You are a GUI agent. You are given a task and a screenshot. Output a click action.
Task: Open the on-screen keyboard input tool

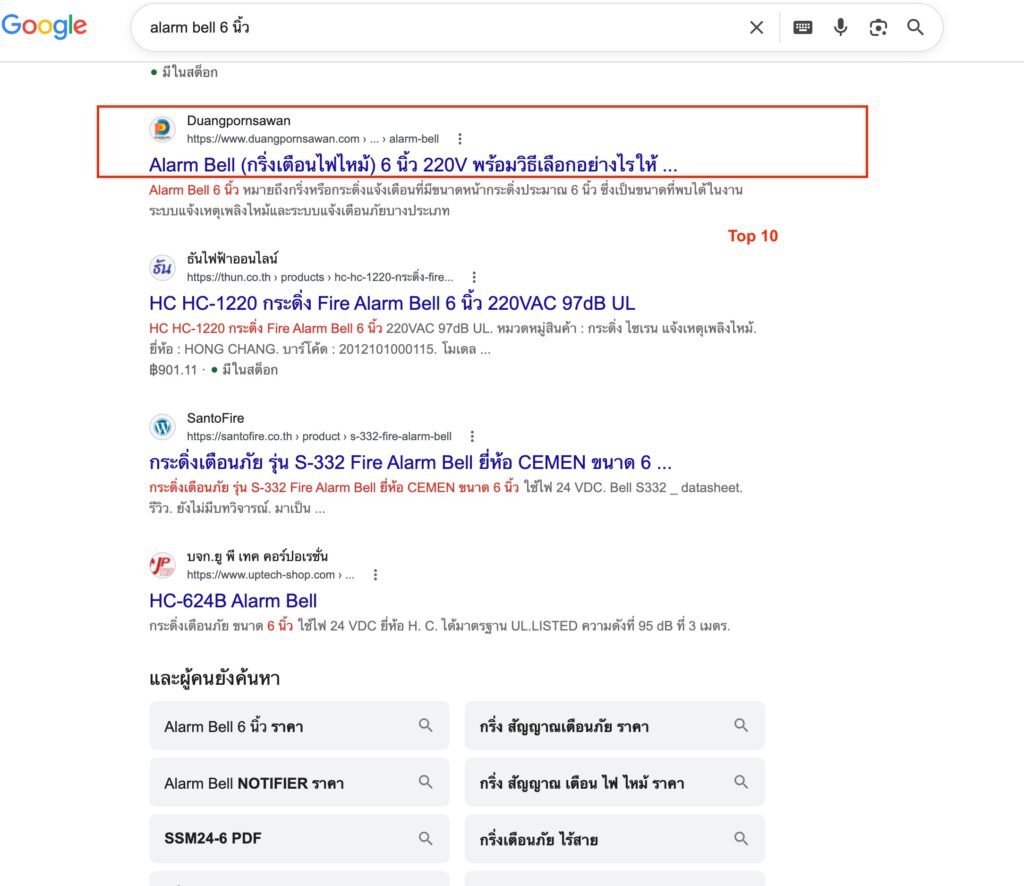coord(803,27)
